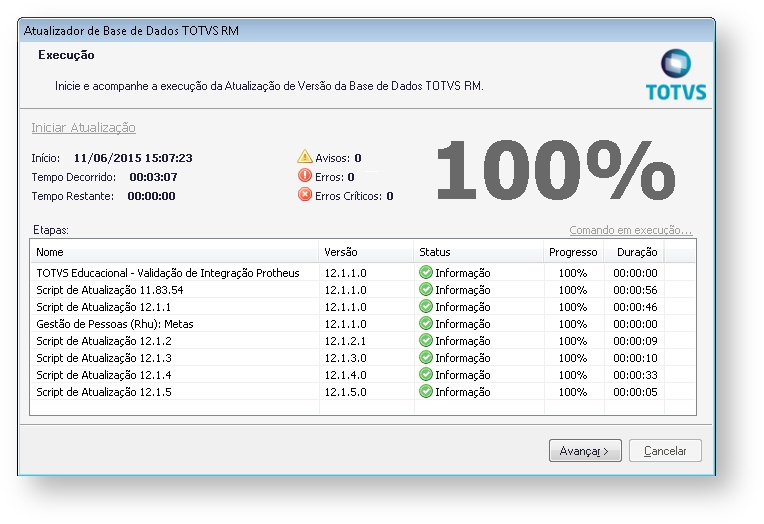Viewport: 764px width, 524px height.
Task: Click the status check icon of Script 12.1.5
Action: pos(426,391)
